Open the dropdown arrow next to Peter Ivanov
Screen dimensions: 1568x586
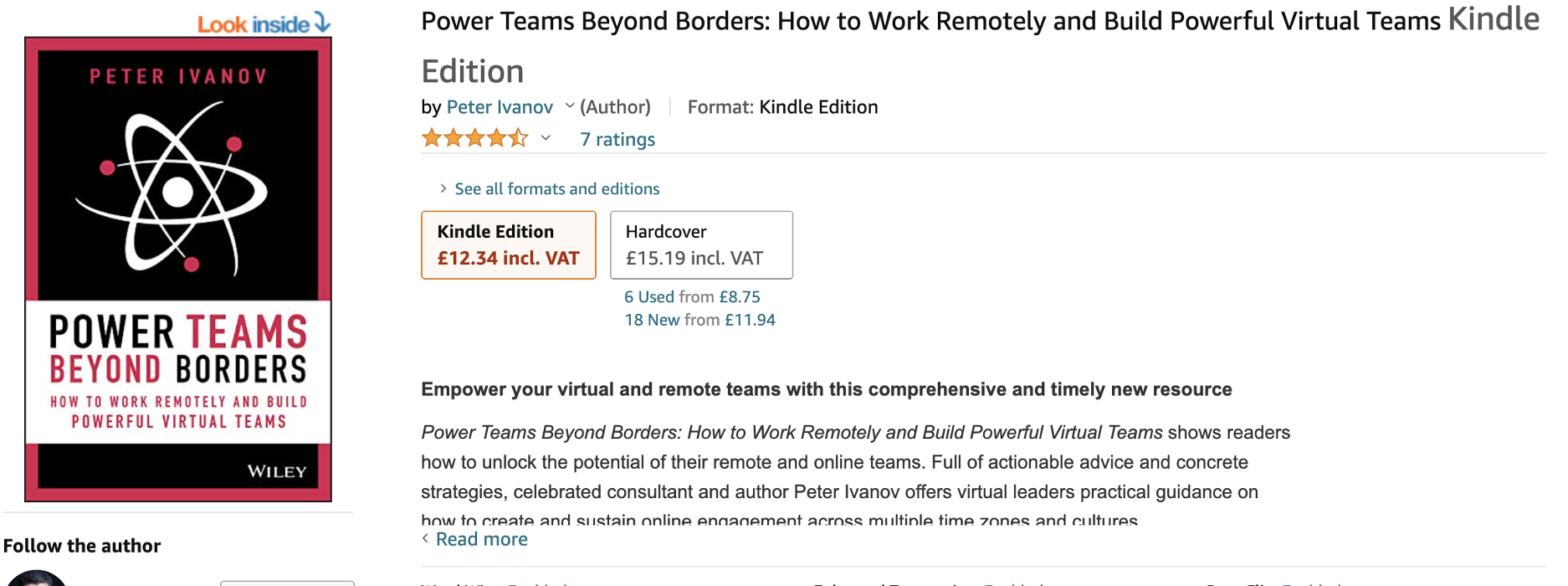point(570,106)
